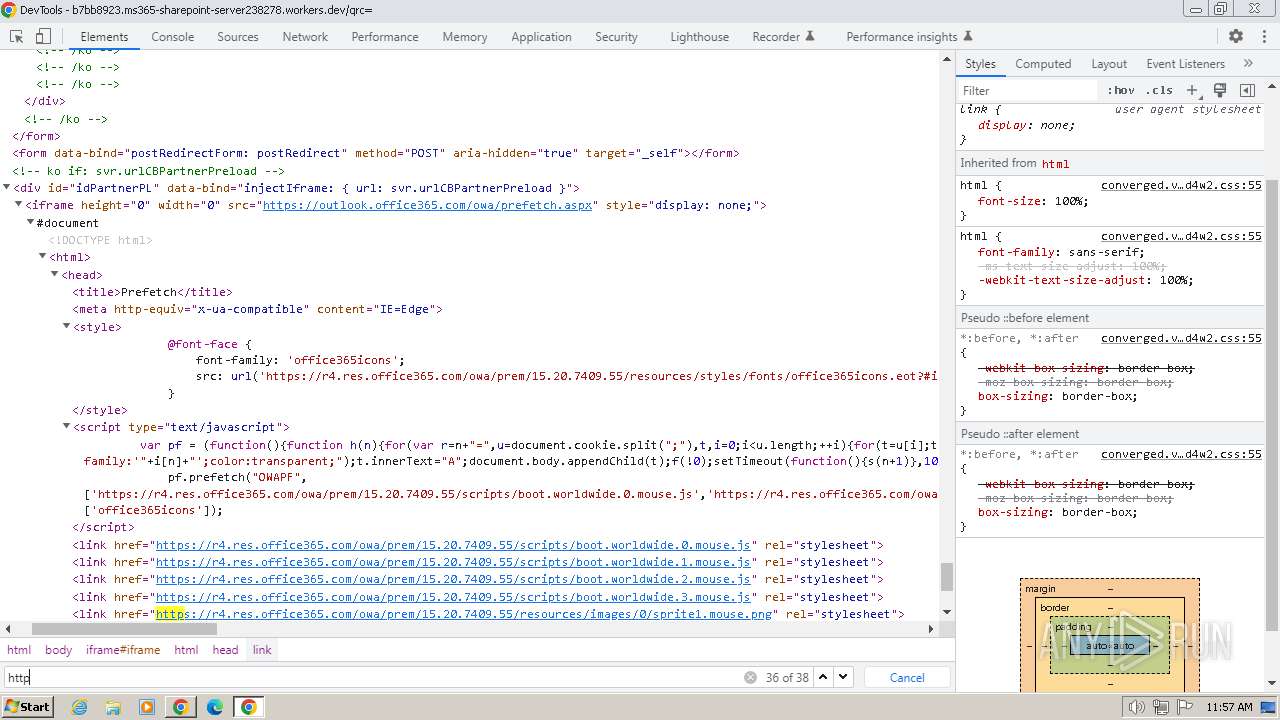Collapse the html node inside the iframe
The image size is (1280, 720).
tap(43, 256)
